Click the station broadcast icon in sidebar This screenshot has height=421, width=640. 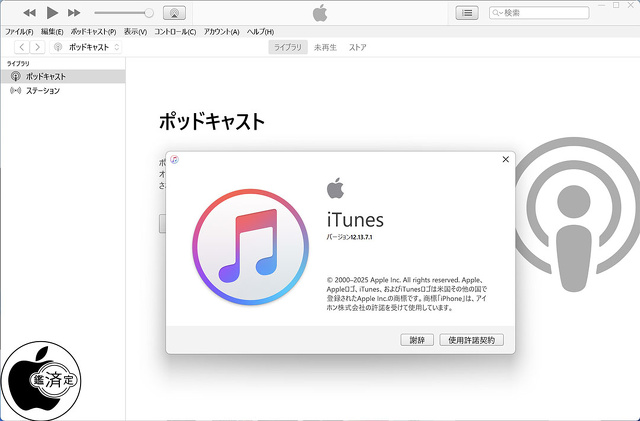[x=16, y=91]
